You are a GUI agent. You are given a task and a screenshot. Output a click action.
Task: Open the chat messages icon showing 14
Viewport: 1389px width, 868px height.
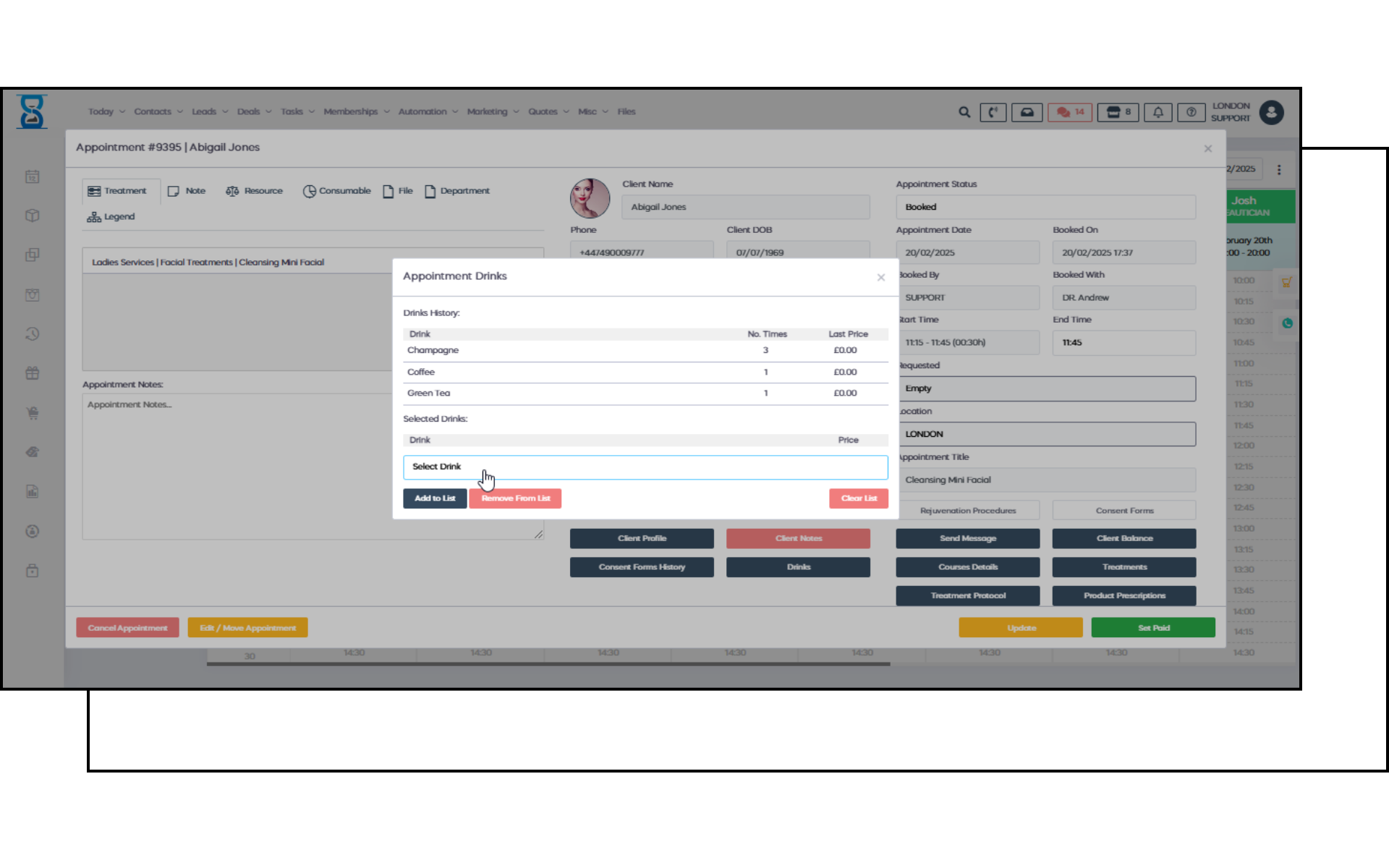(x=1069, y=112)
